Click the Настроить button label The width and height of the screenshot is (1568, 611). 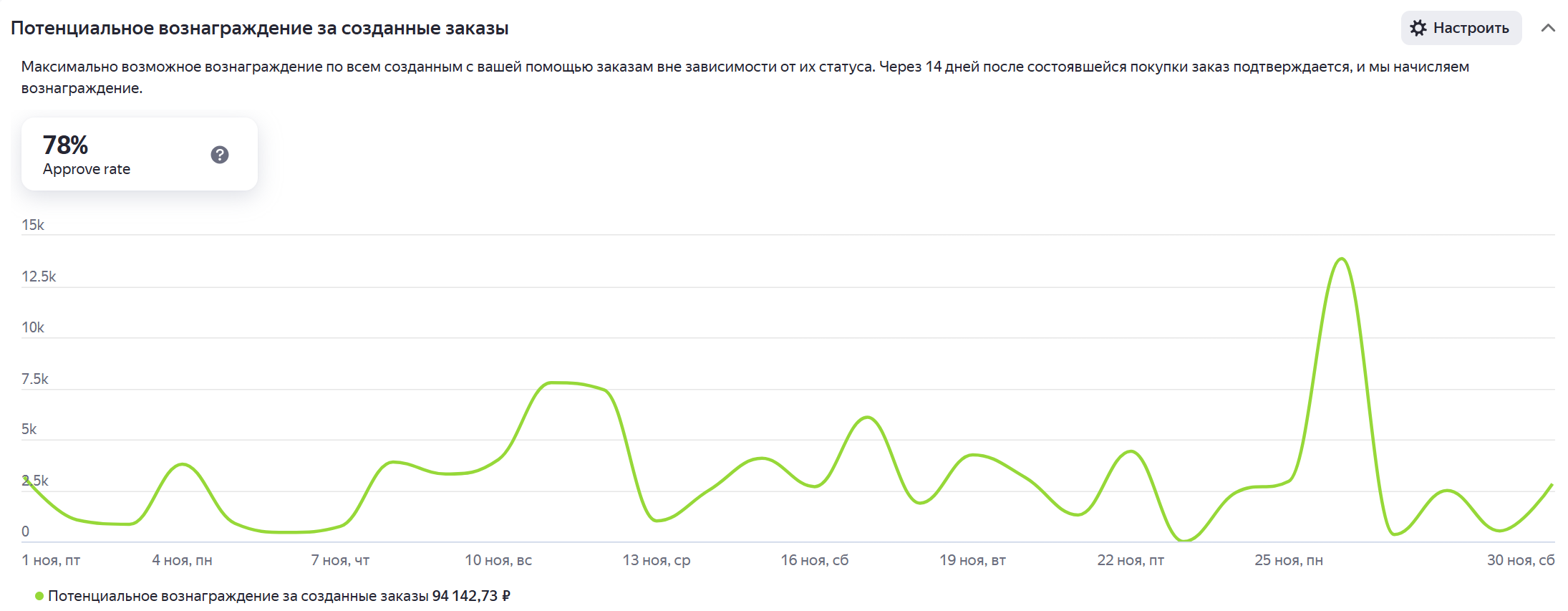point(1471,28)
